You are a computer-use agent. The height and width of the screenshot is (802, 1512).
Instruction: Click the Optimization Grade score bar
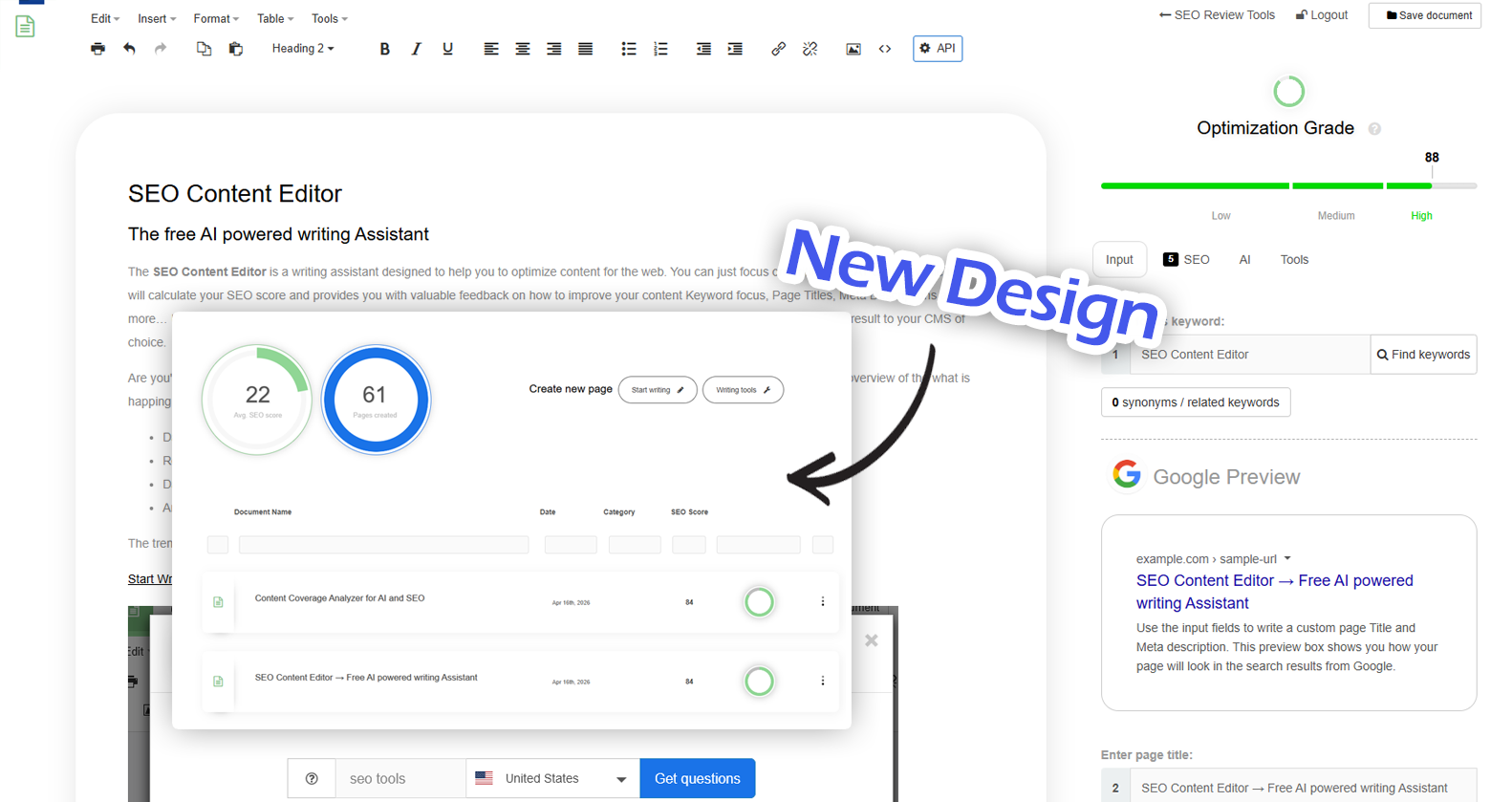(1288, 185)
